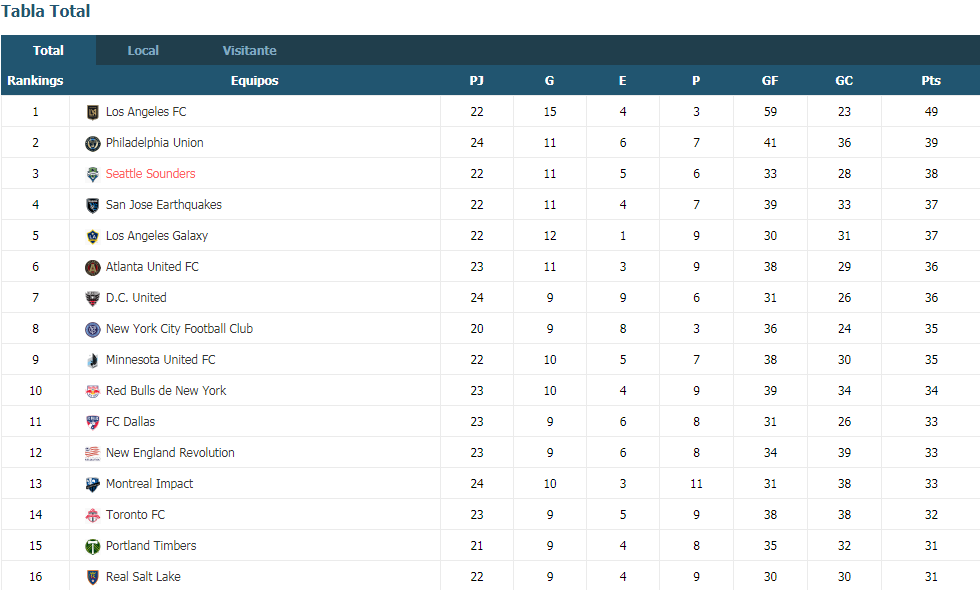Open the New York City Football Club link
This screenshot has width=980, height=590.
179,329
